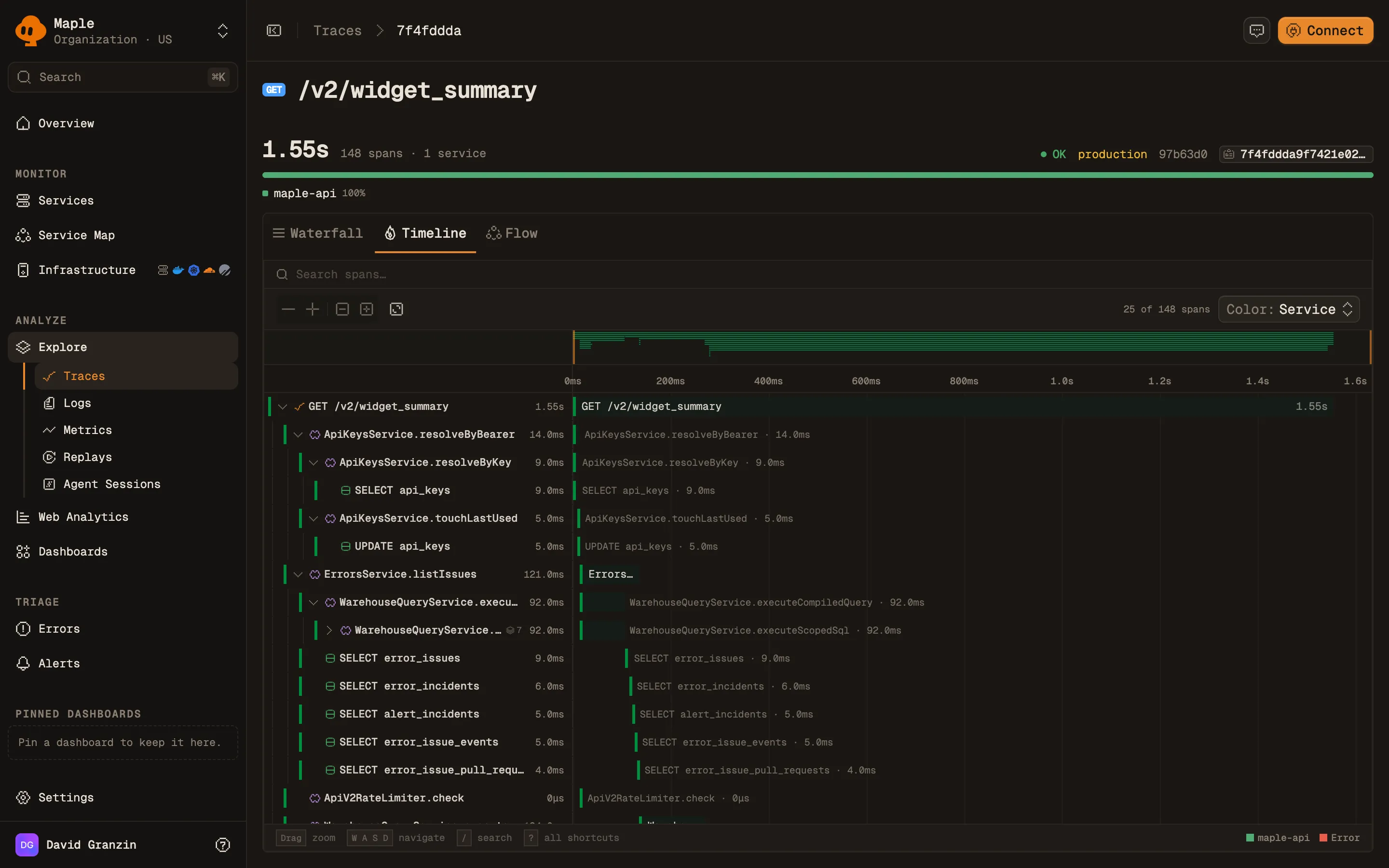Open Settings in the sidebar
The height and width of the screenshot is (868, 1389).
click(123, 798)
